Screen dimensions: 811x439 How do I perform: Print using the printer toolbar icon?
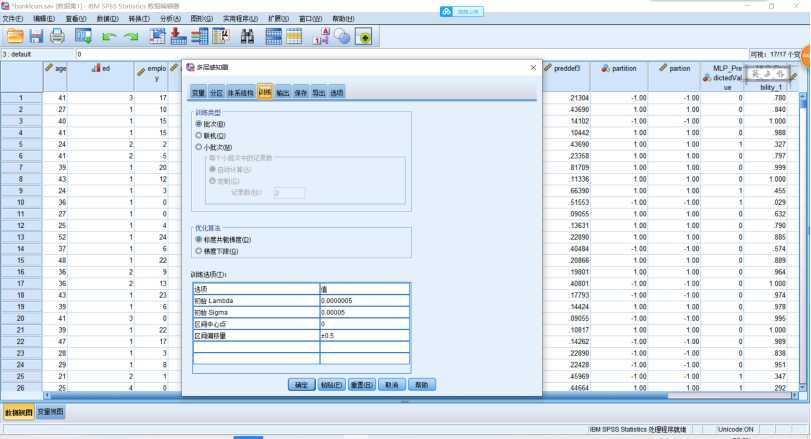click(57, 36)
